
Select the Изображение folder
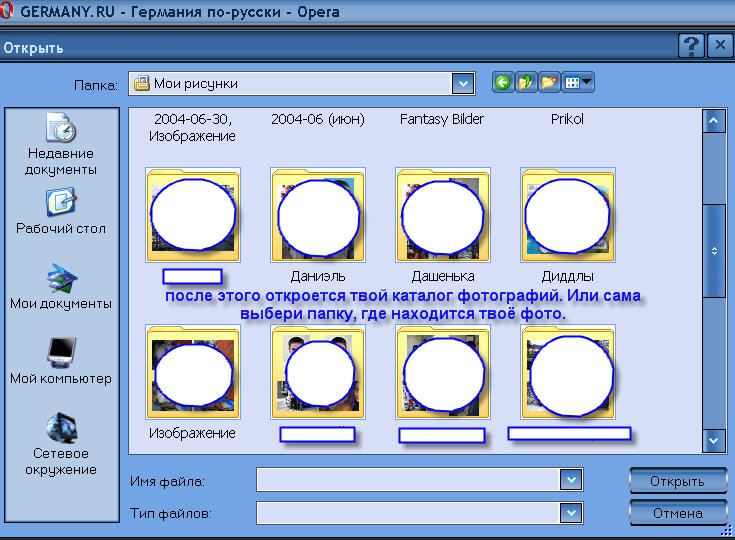193,382
